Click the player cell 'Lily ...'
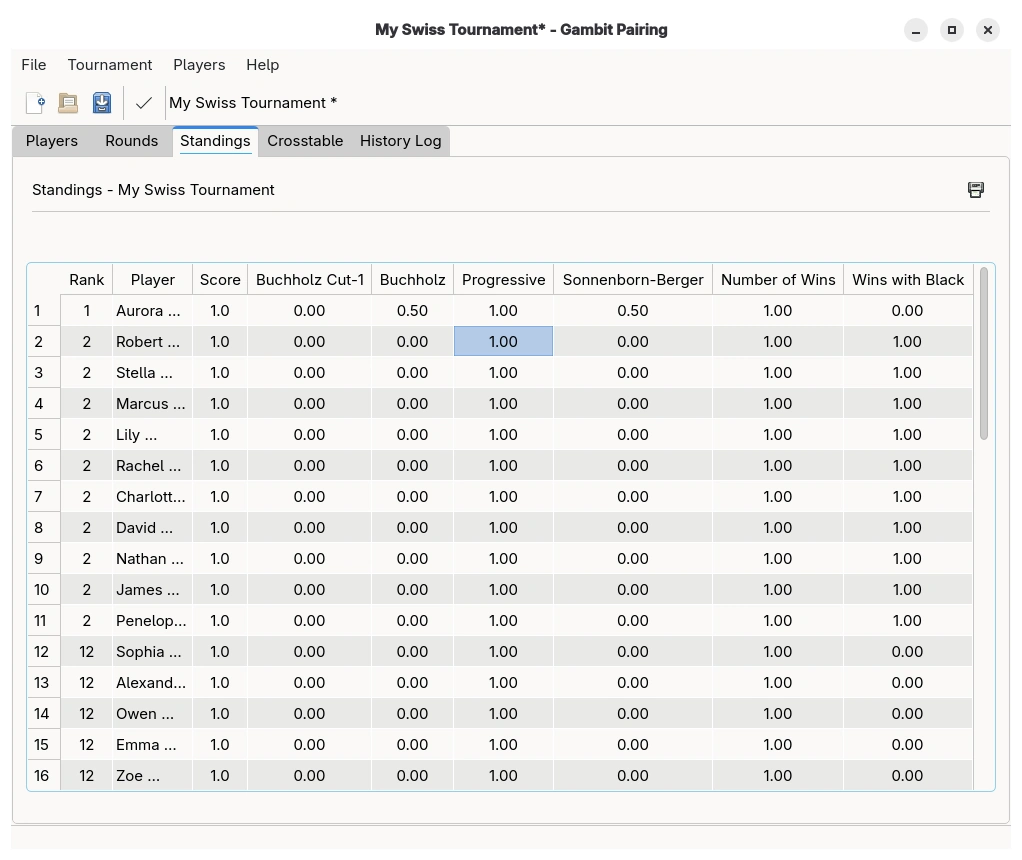 tap(153, 434)
